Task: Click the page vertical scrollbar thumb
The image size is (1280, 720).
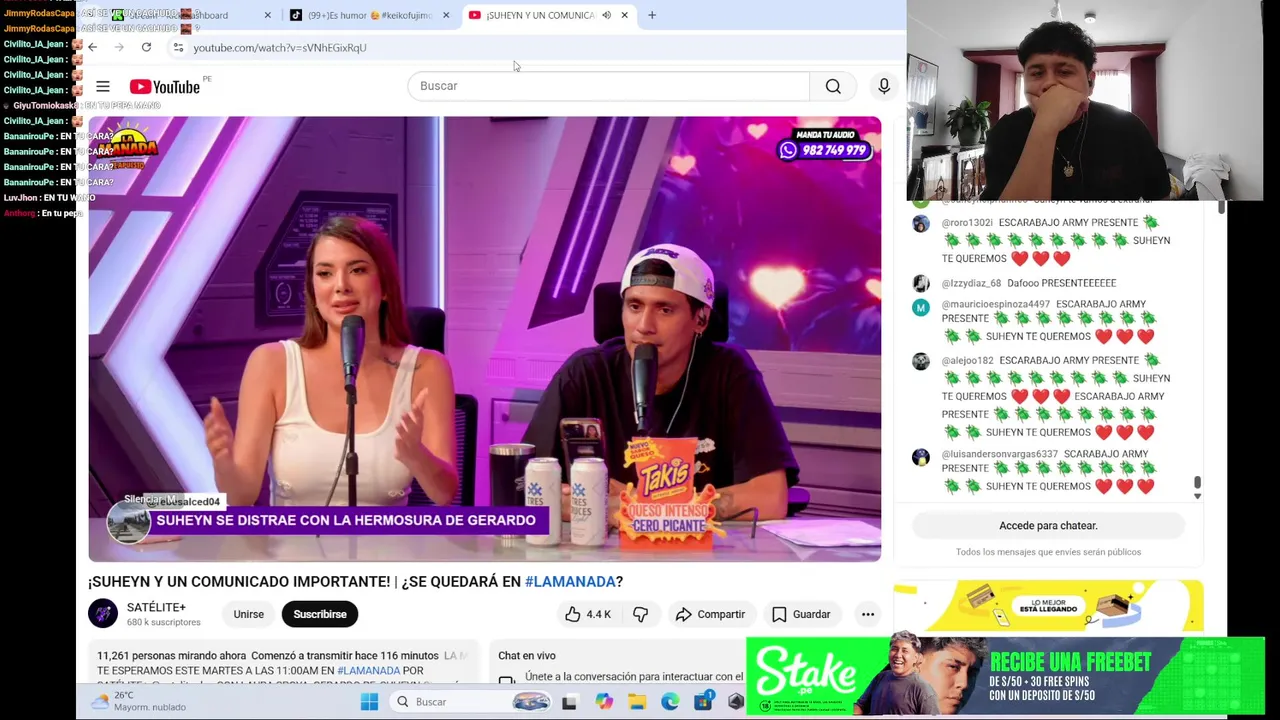Action: [x=1221, y=207]
